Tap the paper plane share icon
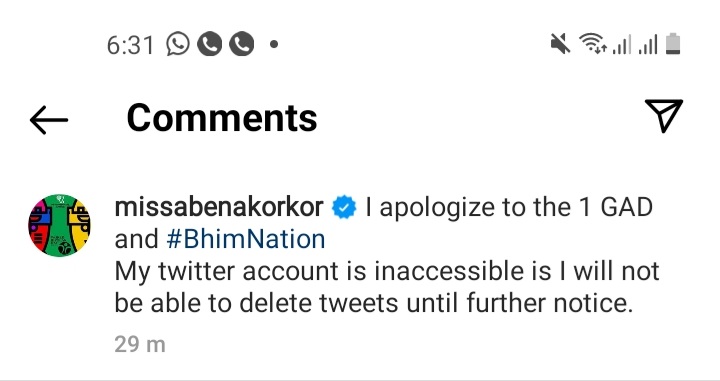Image resolution: width=720 pixels, height=381 pixels. coord(664,115)
